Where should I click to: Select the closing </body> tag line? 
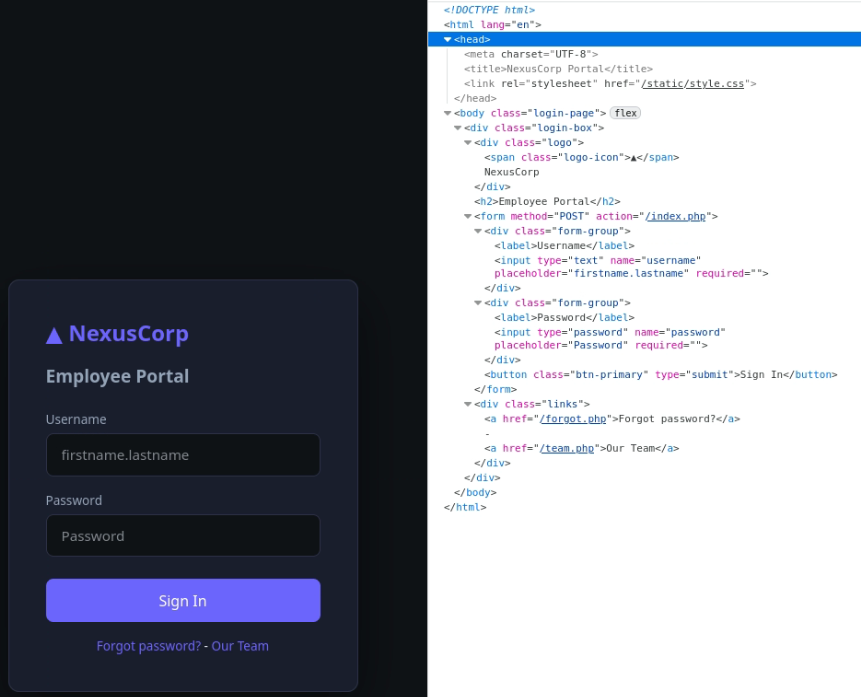click(475, 493)
